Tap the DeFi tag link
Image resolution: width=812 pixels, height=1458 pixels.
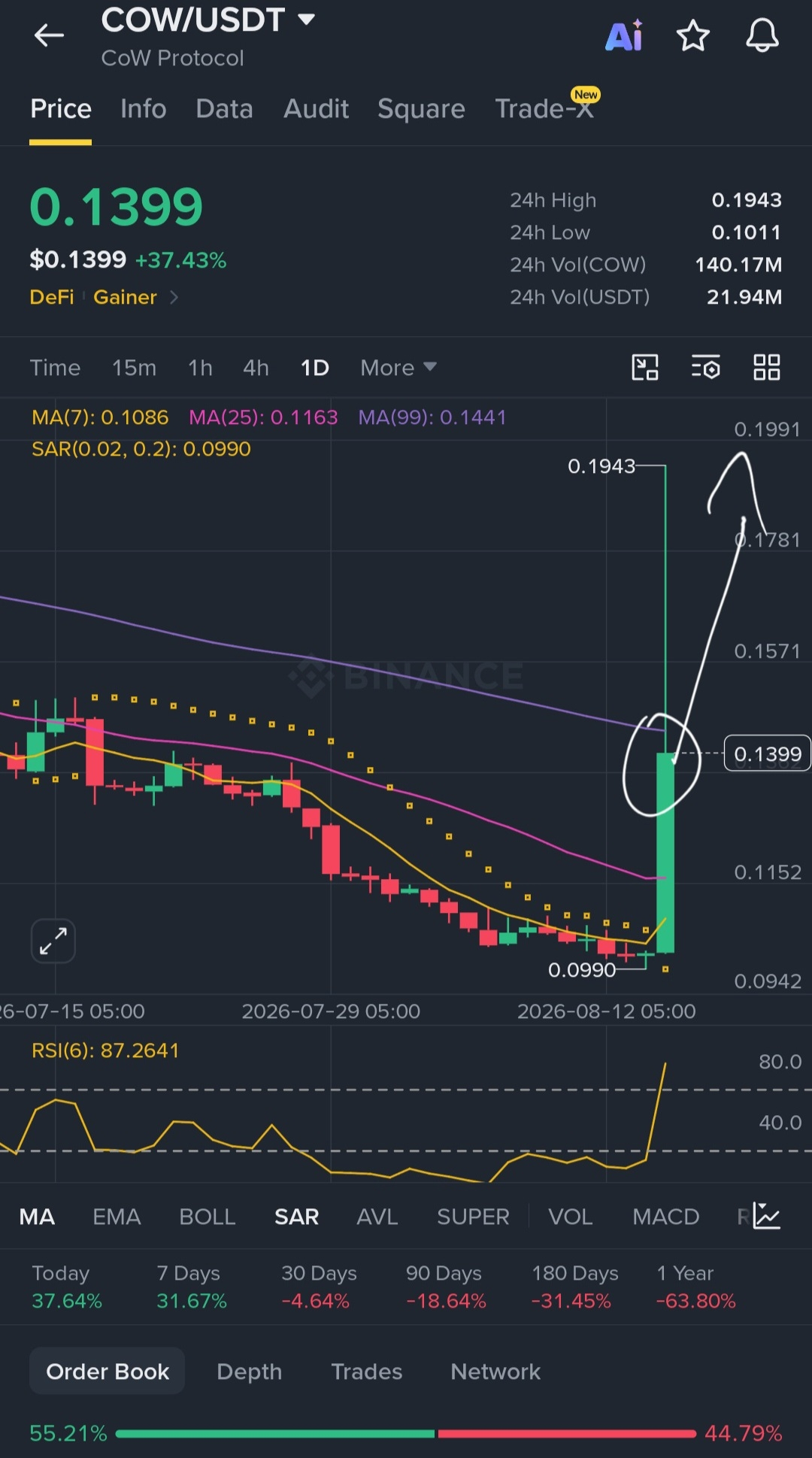51,297
